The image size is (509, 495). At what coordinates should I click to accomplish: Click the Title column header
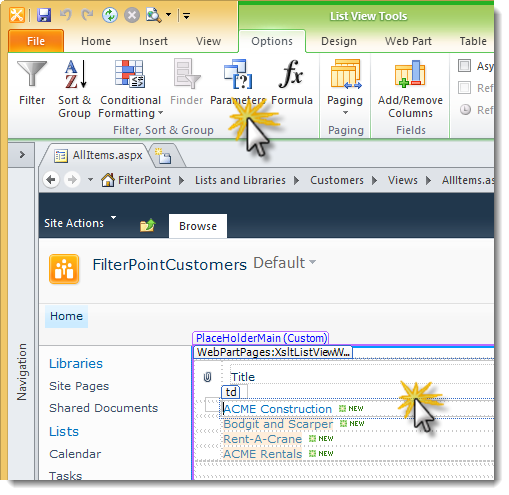(x=243, y=377)
